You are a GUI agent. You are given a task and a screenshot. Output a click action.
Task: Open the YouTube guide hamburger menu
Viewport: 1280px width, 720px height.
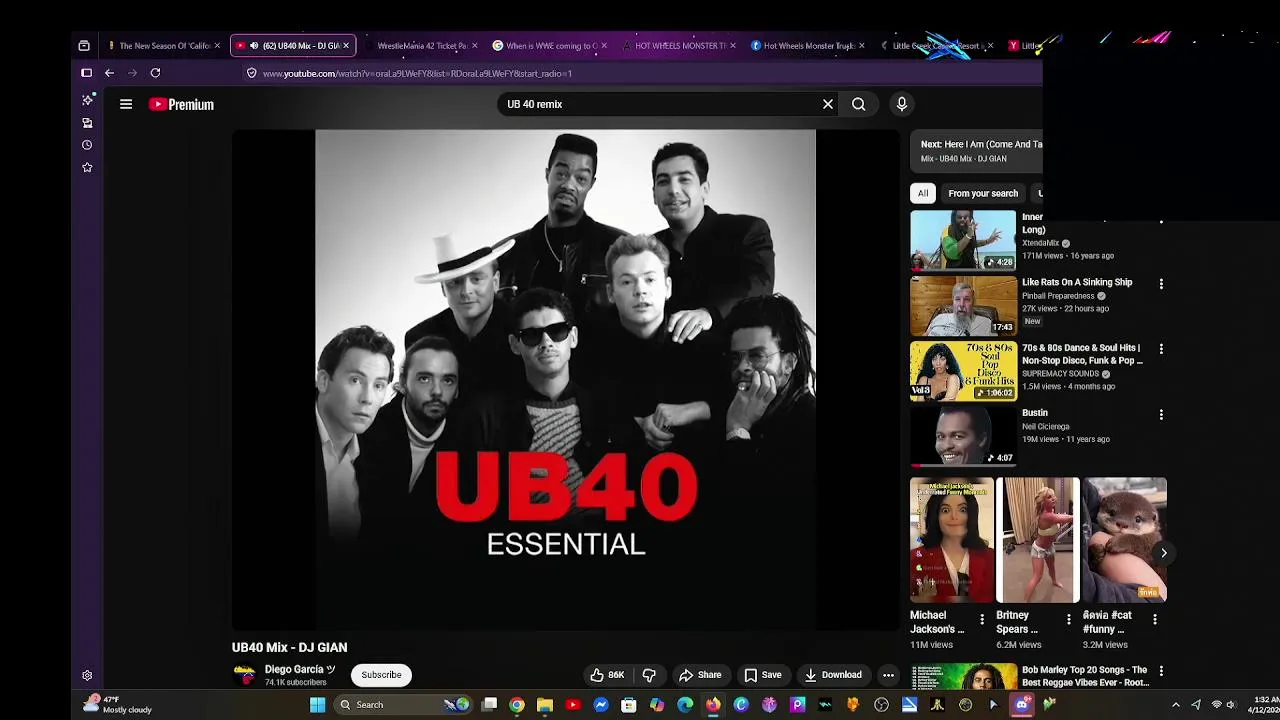(x=126, y=104)
